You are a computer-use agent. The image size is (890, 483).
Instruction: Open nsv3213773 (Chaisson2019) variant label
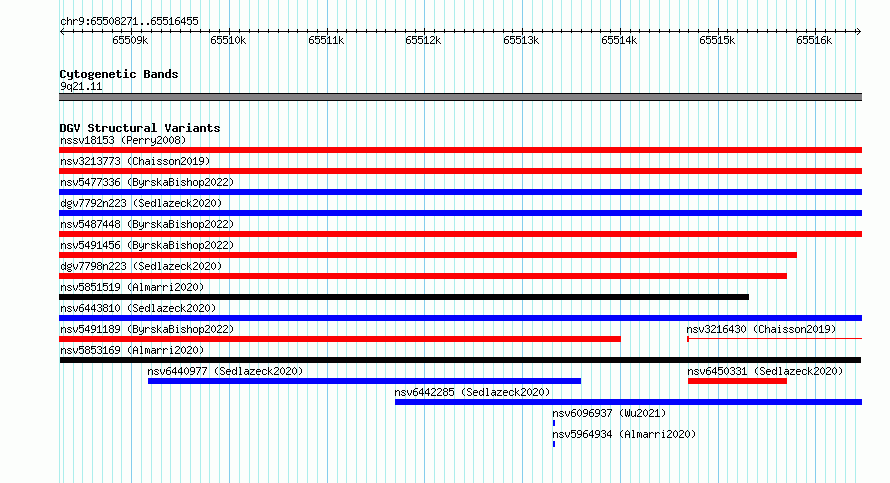pyautogui.click(x=135, y=161)
